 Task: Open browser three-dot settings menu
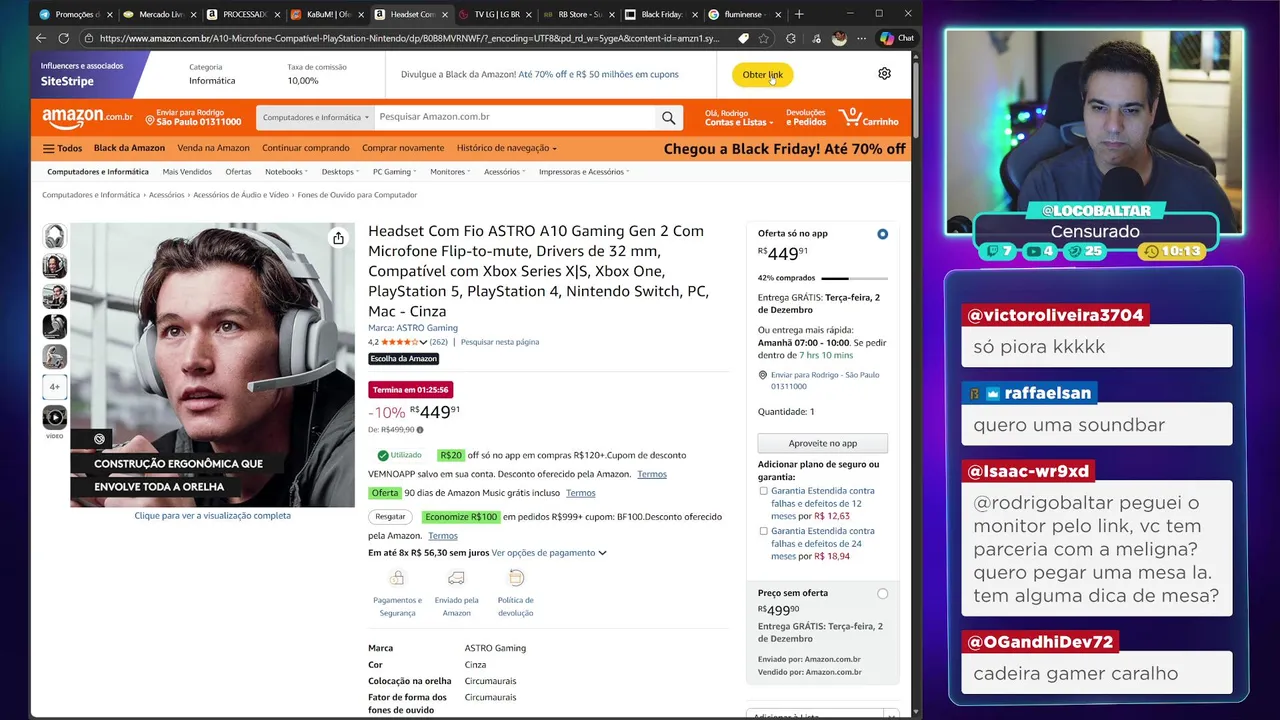[861, 38]
